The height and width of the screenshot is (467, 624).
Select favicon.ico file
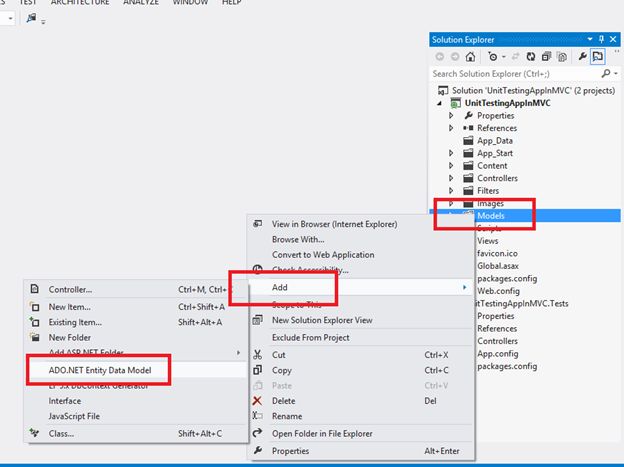point(497,253)
